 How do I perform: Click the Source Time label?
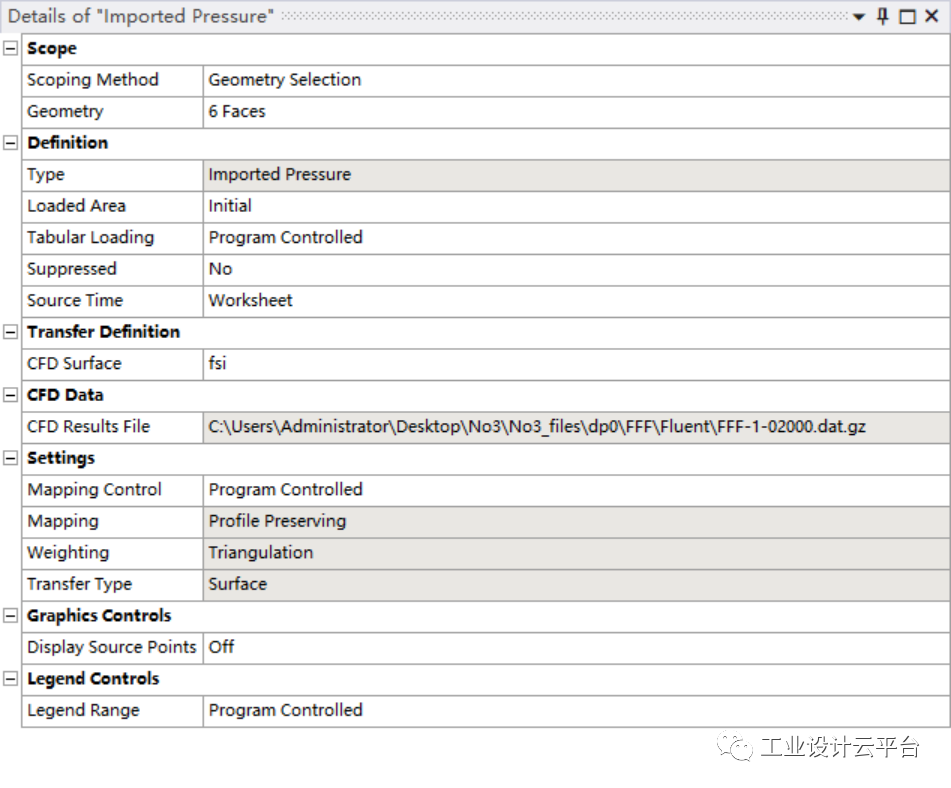click(x=75, y=301)
